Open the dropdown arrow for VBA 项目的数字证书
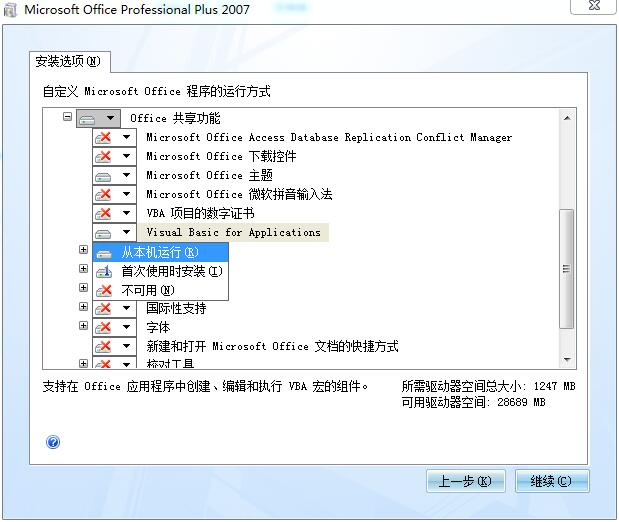619x522 pixels. click(x=126, y=213)
